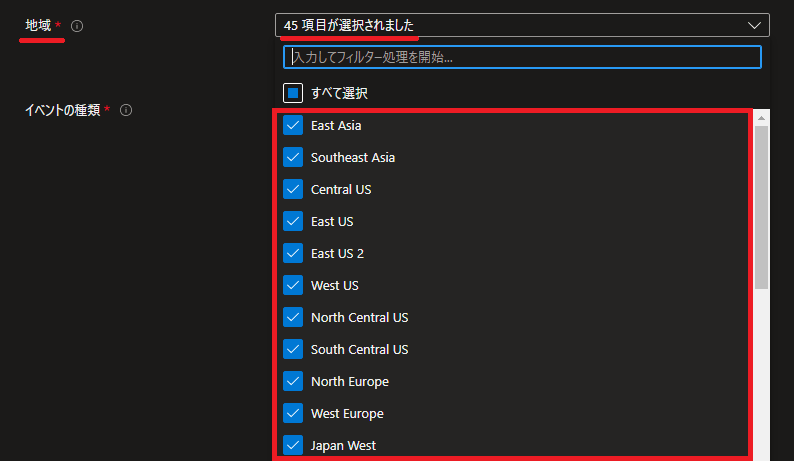Click the filter text input field
794x461 pixels.
click(522, 57)
